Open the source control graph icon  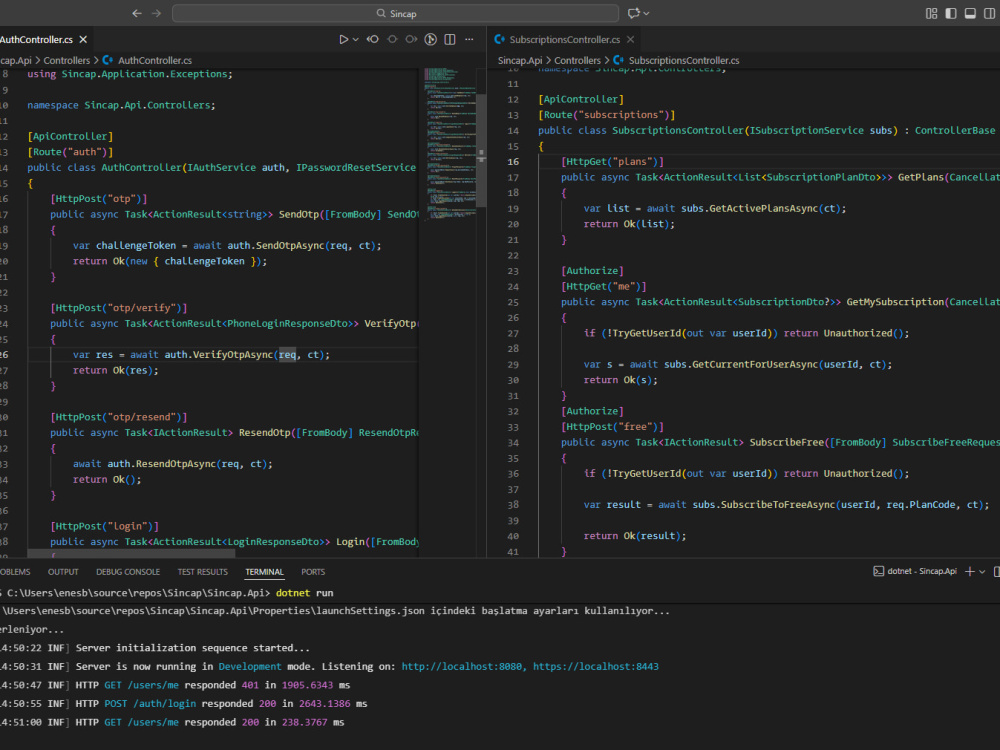click(x=431, y=40)
